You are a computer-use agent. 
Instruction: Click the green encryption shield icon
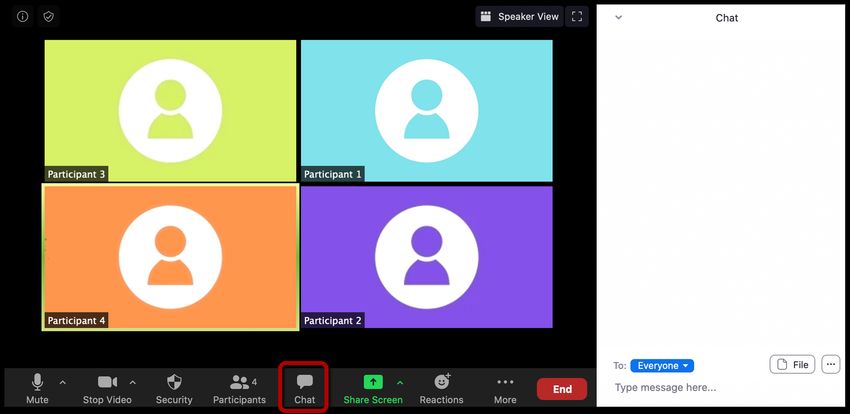(49, 16)
